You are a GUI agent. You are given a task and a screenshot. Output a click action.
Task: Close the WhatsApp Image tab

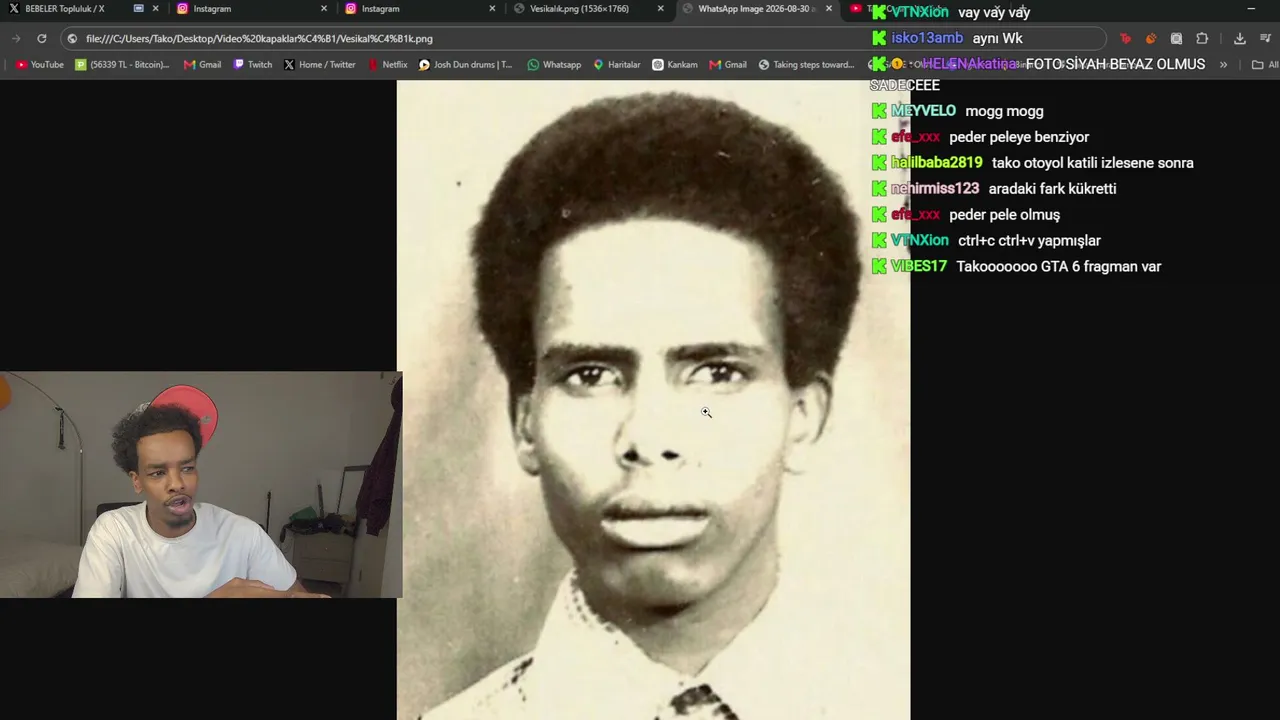pyautogui.click(x=829, y=9)
